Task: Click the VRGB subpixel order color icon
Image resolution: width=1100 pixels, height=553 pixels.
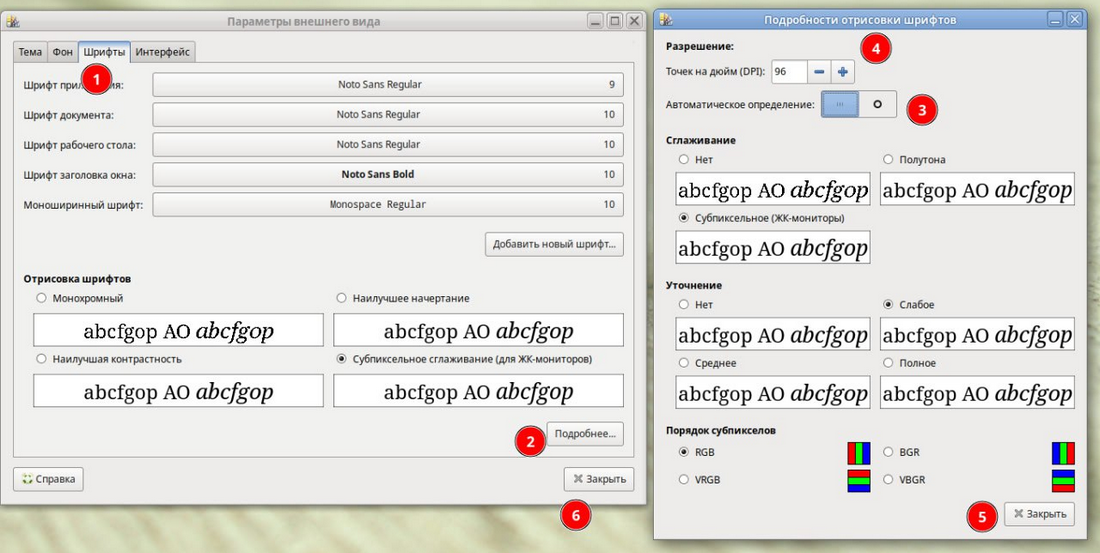Action: [859, 480]
